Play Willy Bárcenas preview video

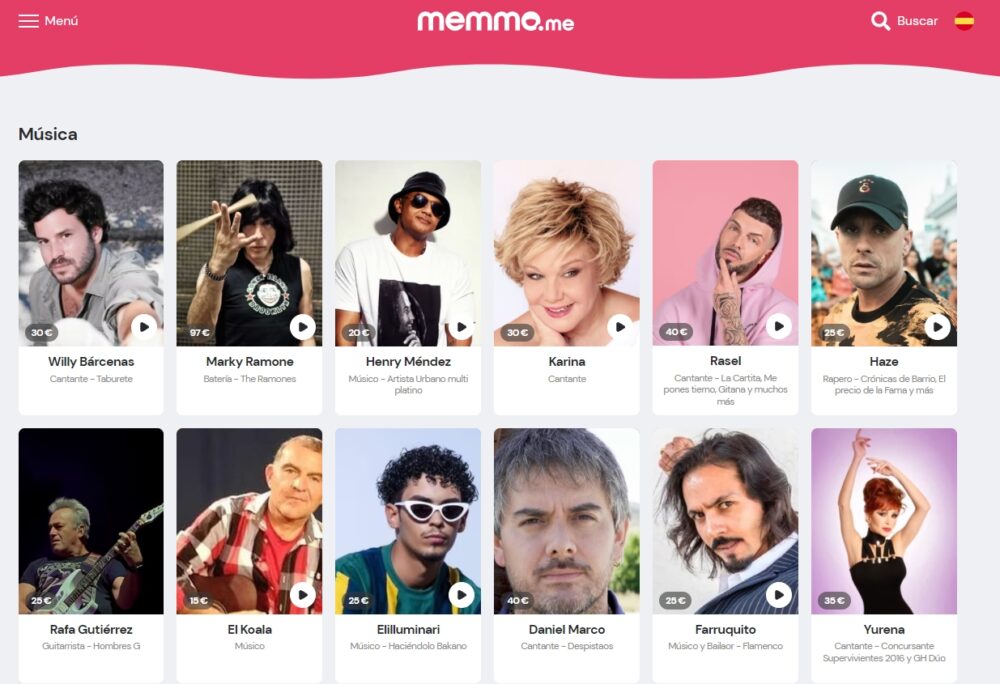[x=144, y=327]
